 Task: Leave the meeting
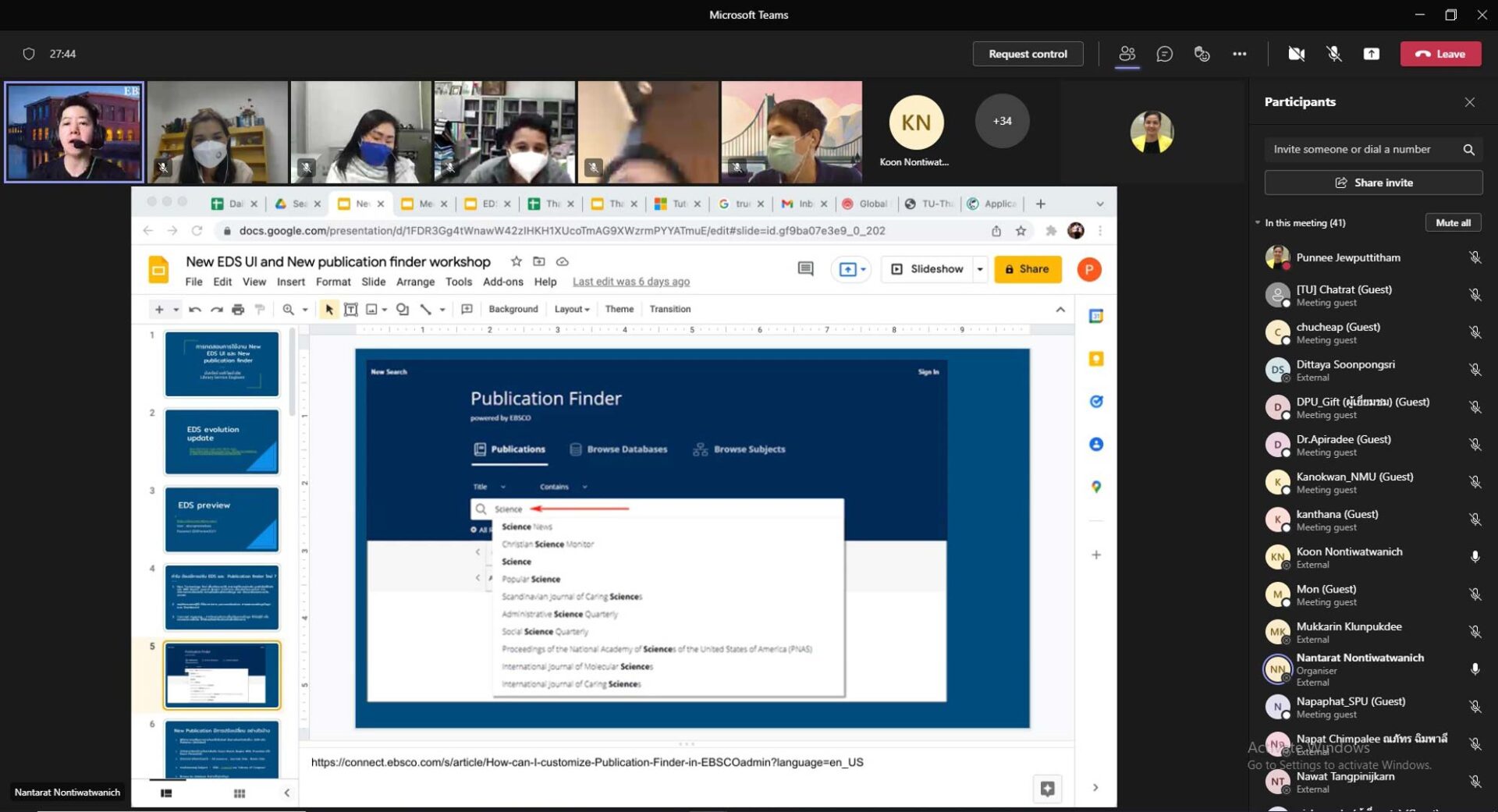[1440, 54]
